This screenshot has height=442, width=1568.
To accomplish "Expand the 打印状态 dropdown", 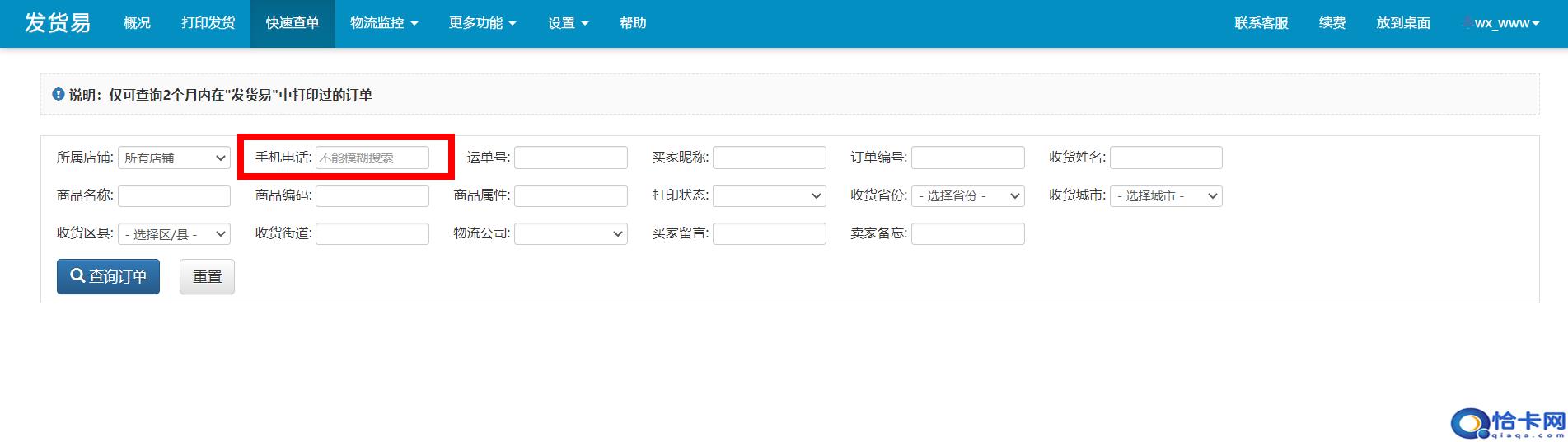I will (769, 195).
